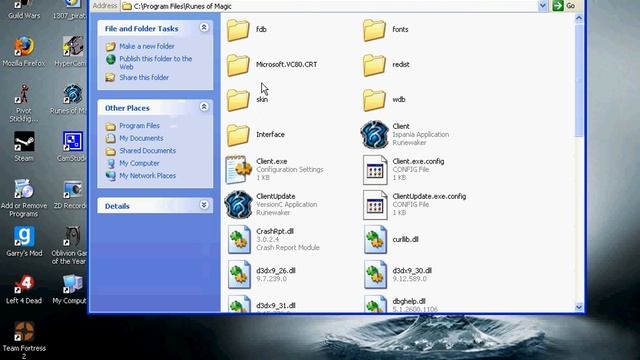The image size is (640, 360).
Task: Select the 2D Recorder desktop shortcut
Action: coord(71,194)
